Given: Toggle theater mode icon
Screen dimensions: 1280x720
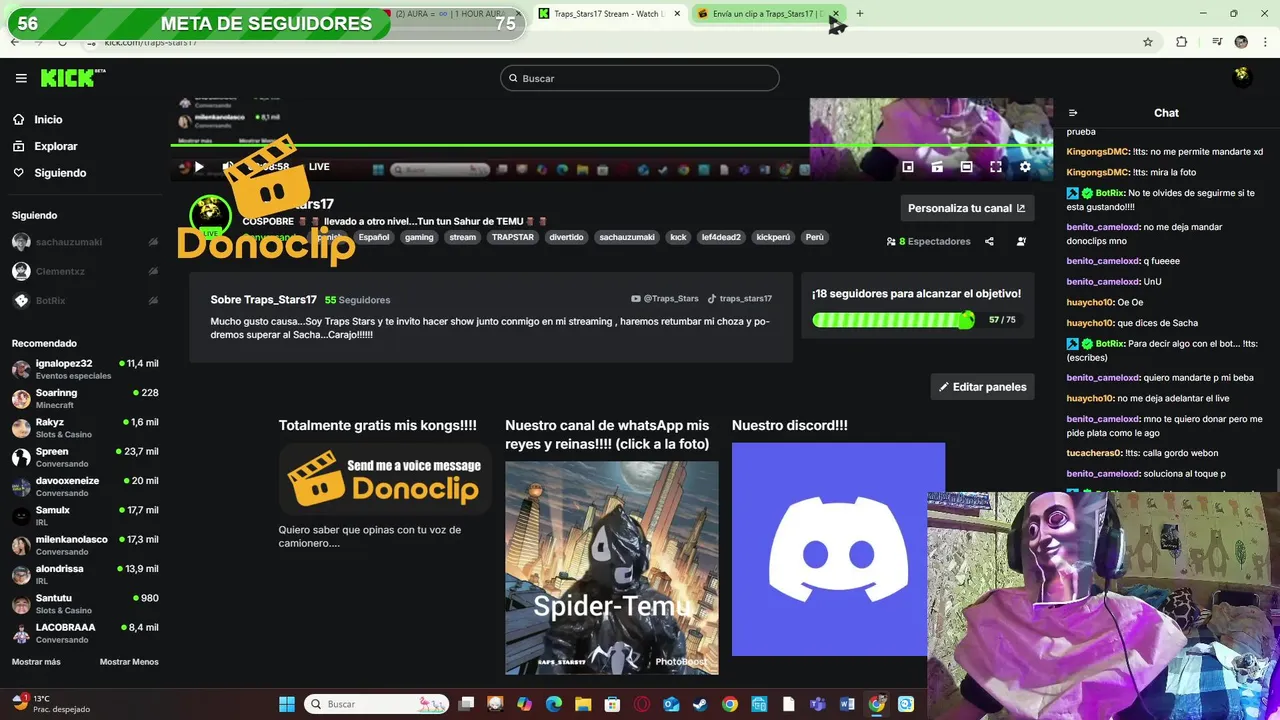Looking at the screenshot, I should pos(966,167).
